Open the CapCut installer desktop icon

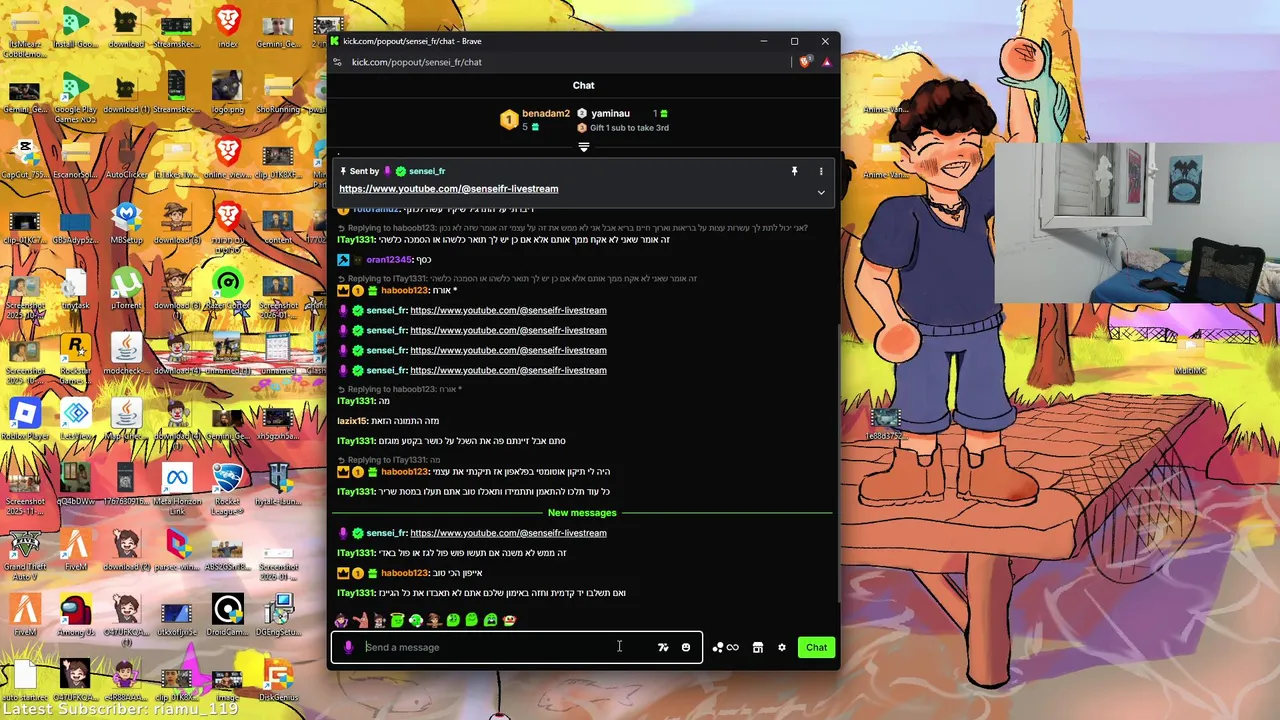coord(25,159)
